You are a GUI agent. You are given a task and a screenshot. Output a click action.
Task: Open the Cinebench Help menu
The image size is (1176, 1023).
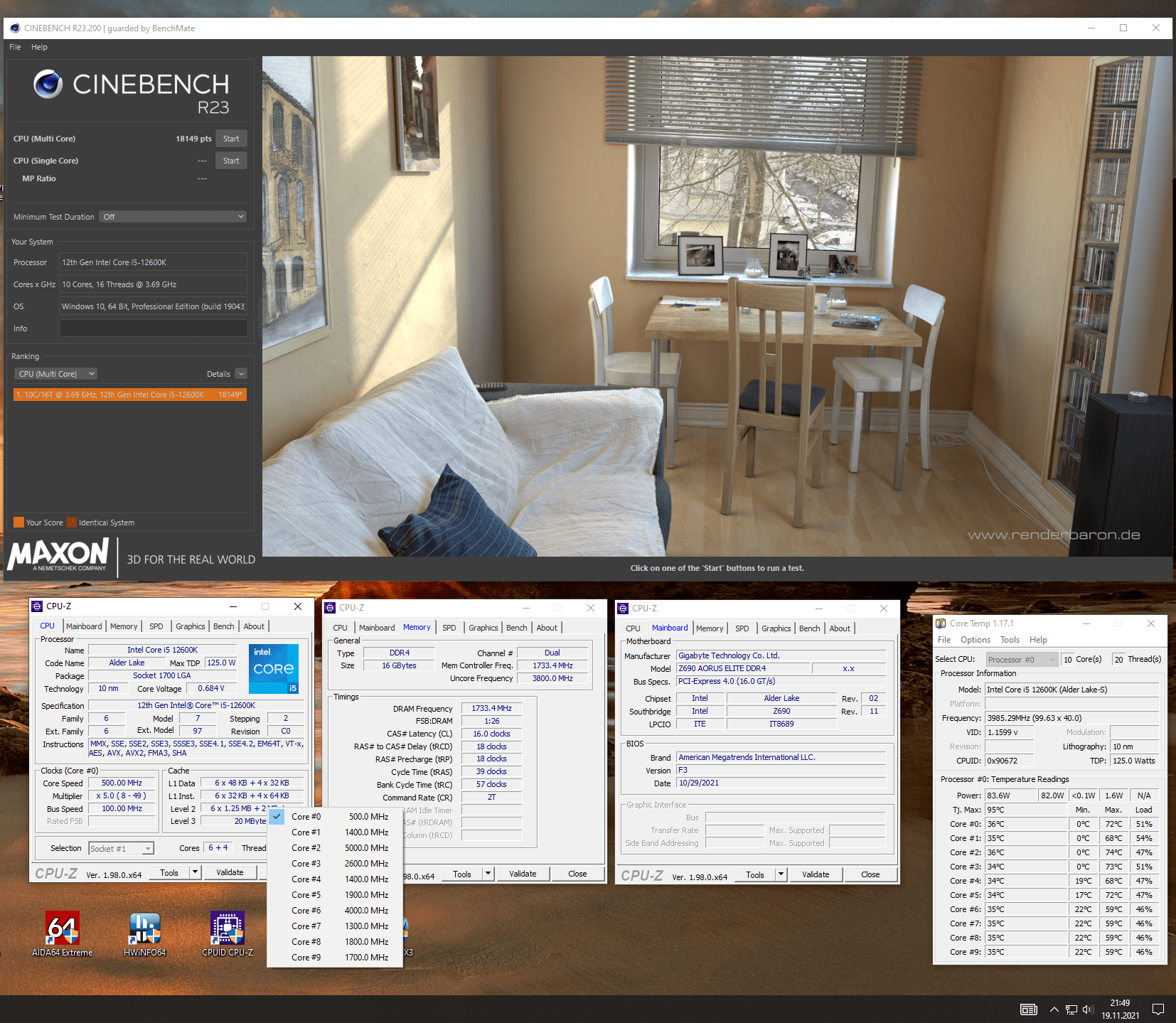pos(39,47)
